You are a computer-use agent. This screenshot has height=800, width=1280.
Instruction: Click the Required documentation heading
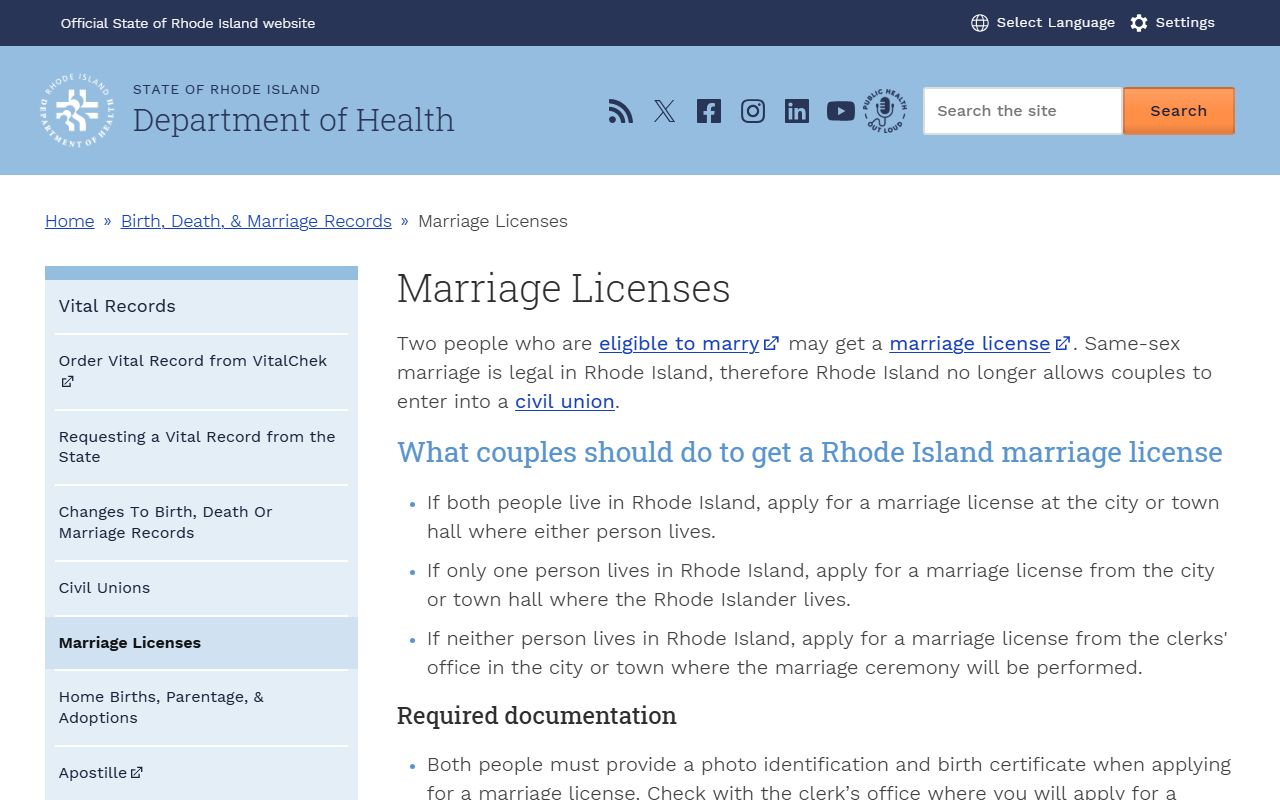point(537,716)
